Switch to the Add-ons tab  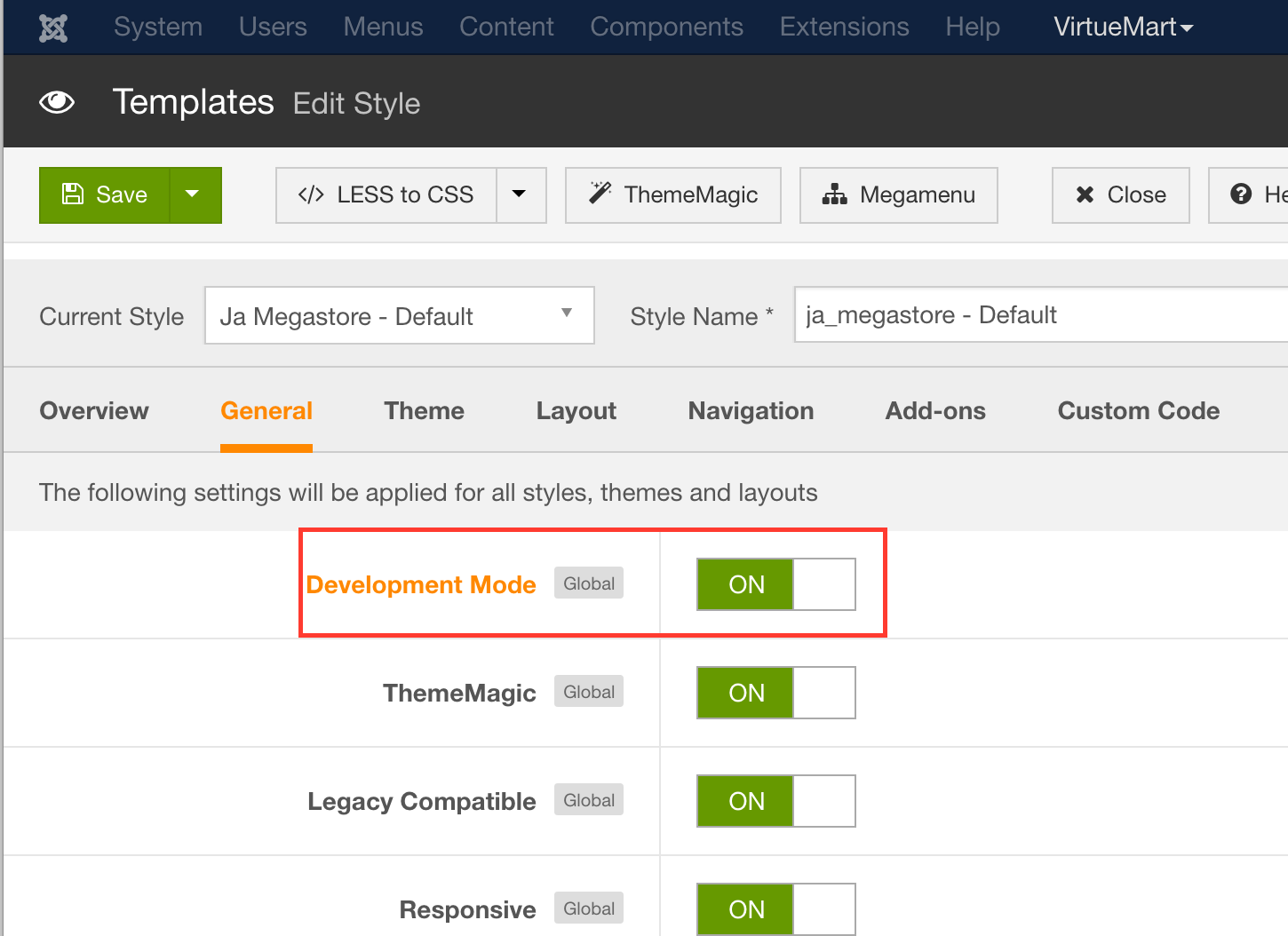point(936,410)
